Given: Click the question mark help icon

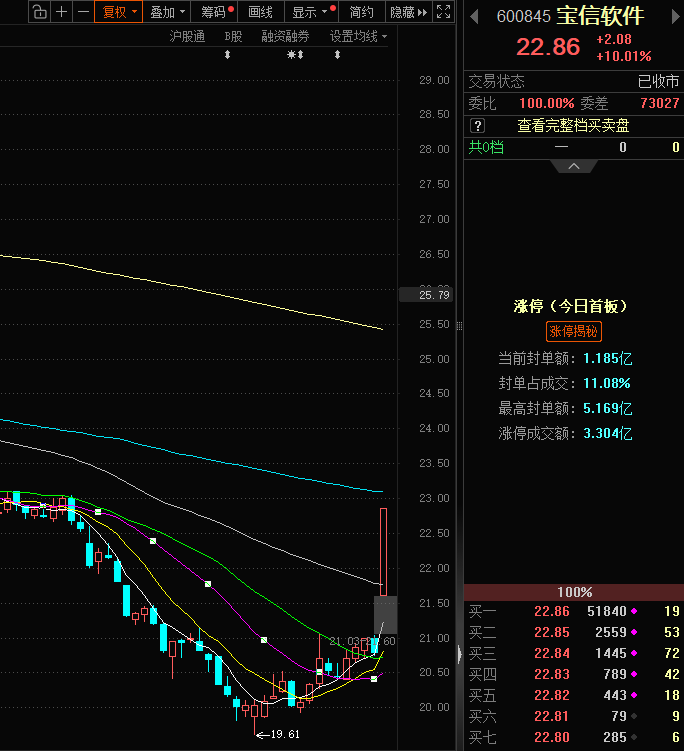Looking at the screenshot, I should pos(477,125).
